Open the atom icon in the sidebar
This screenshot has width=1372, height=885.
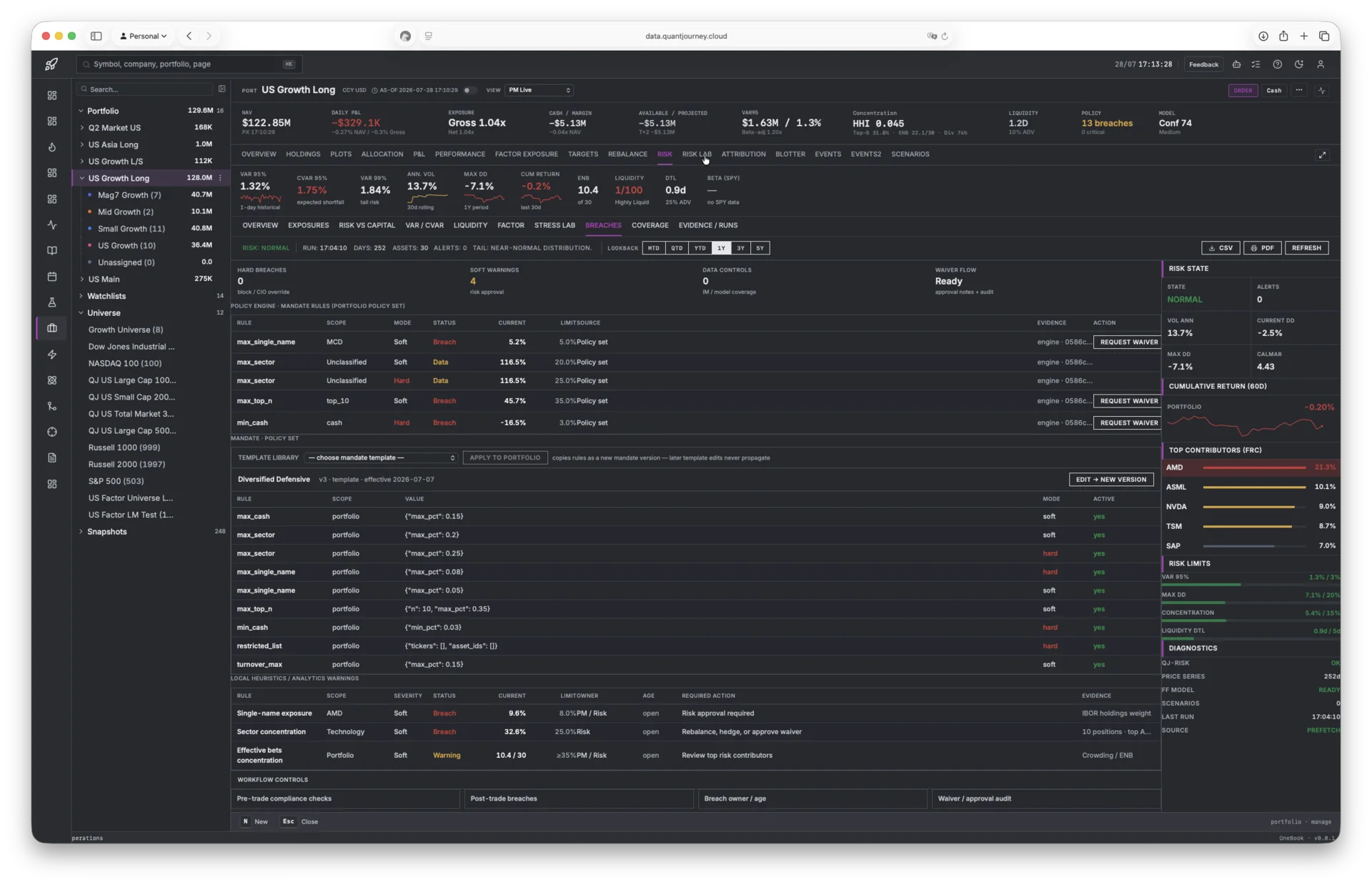(x=52, y=380)
